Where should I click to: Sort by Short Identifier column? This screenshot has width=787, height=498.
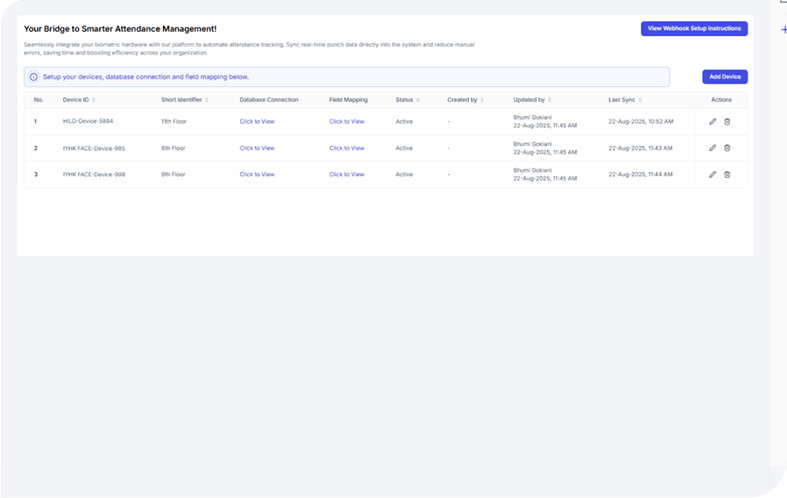click(x=207, y=100)
